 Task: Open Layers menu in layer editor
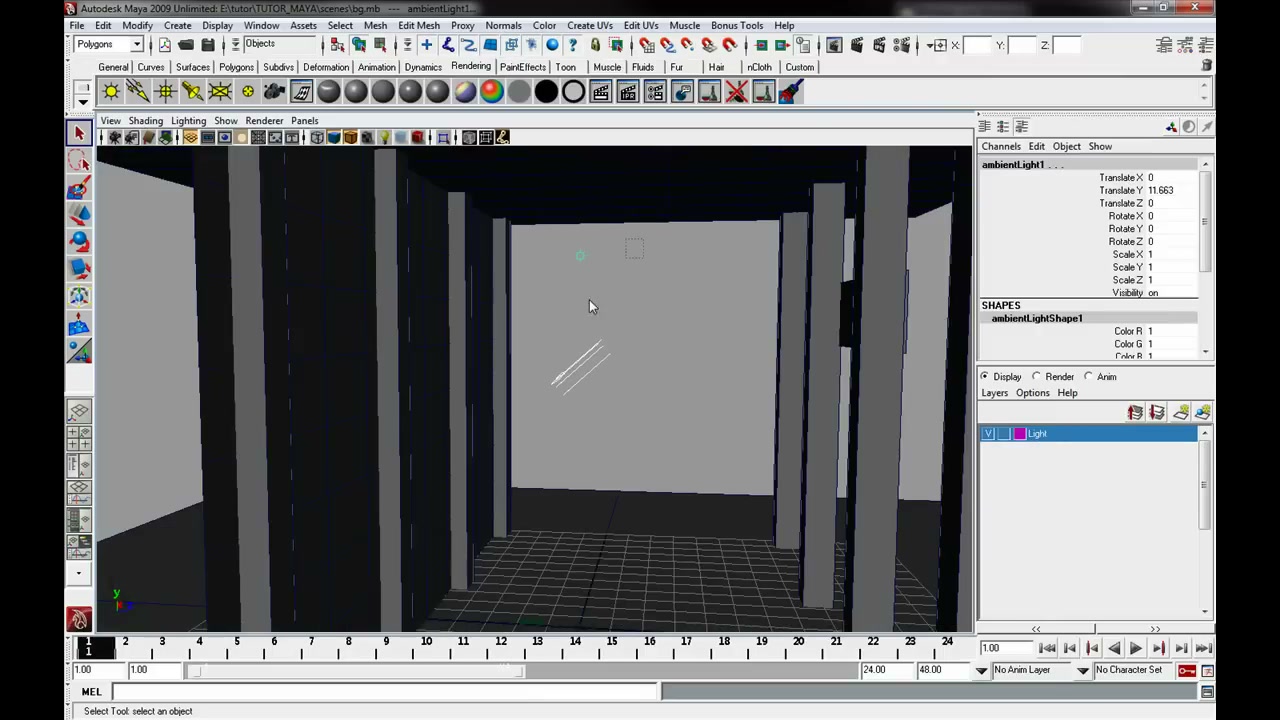[994, 393]
